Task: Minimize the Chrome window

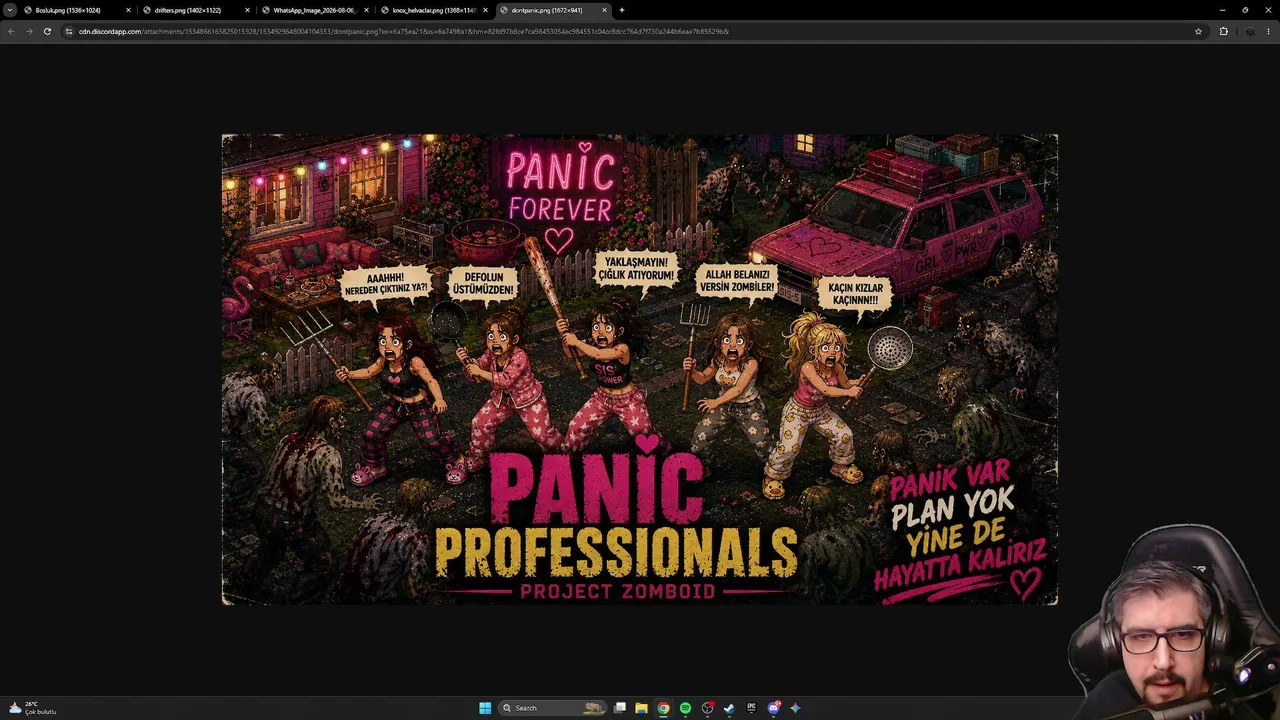Action: pyautogui.click(x=1222, y=10)
